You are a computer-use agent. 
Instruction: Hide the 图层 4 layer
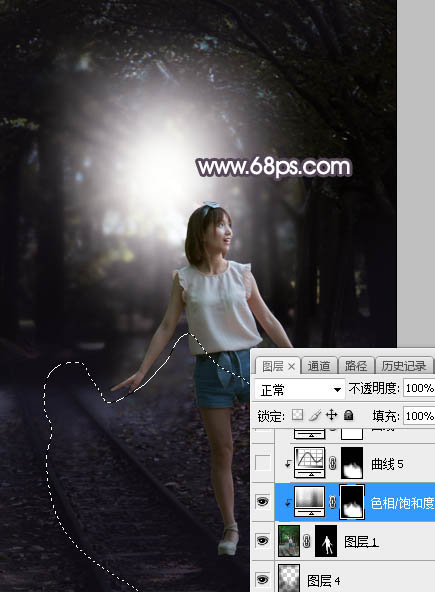(x=262, y=579)
